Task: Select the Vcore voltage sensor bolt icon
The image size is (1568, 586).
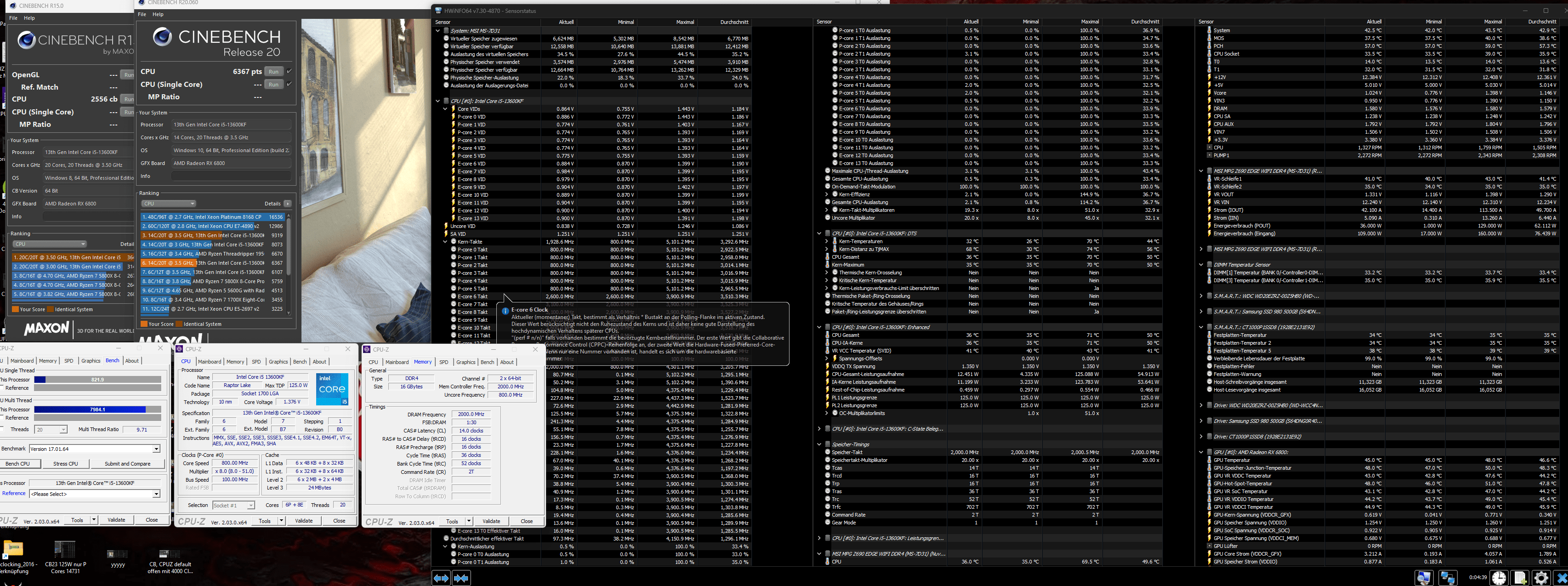Action: click(x=1209, y=92)
